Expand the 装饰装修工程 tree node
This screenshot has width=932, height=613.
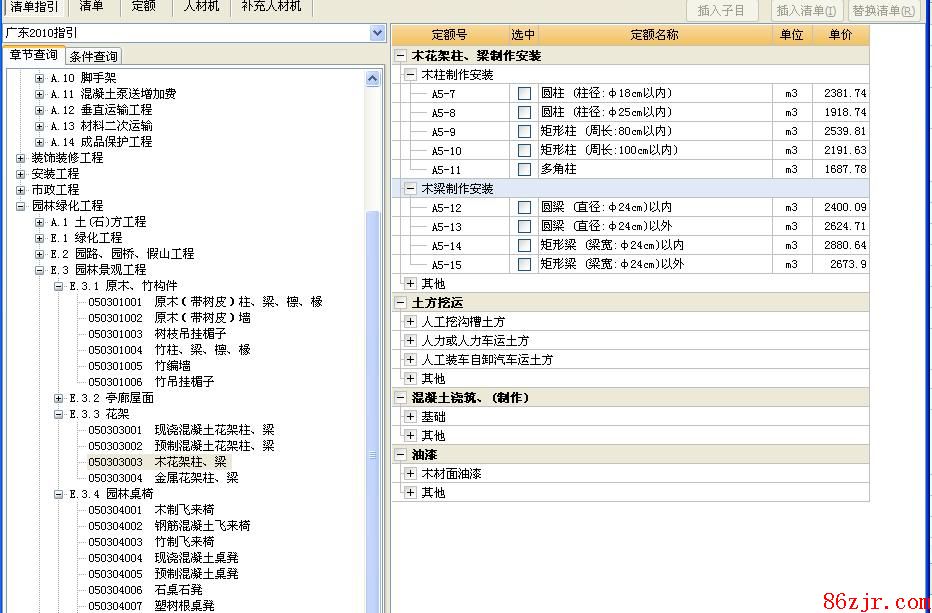pos(21,158)
